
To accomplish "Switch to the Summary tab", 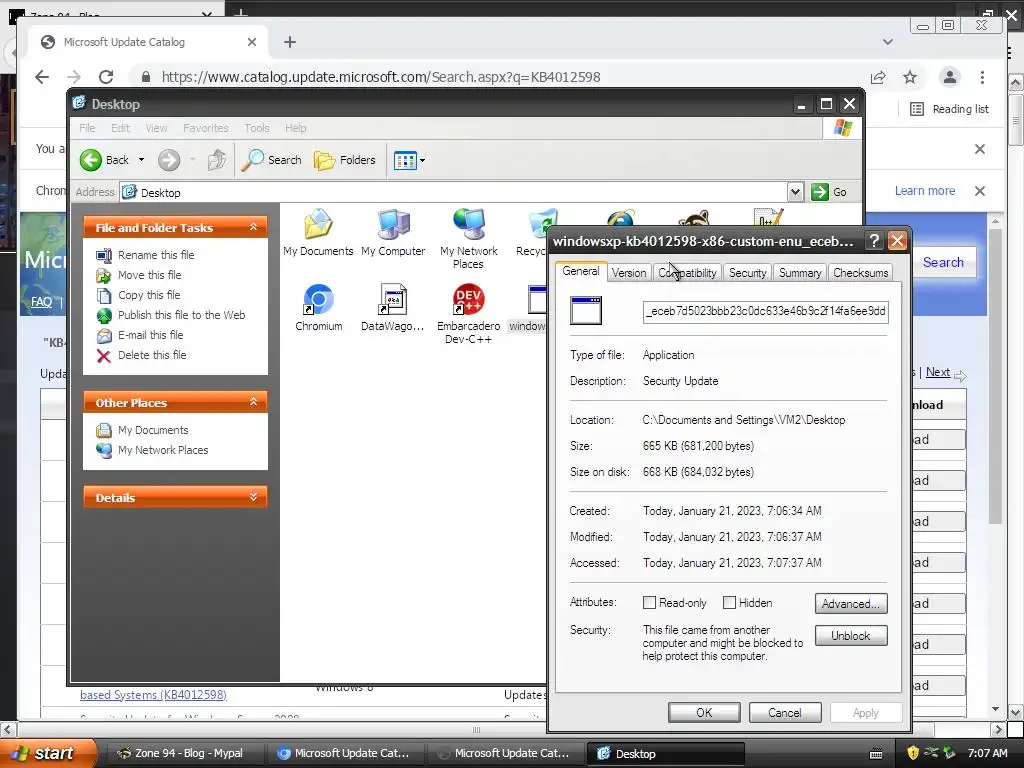I will (800, 273).
